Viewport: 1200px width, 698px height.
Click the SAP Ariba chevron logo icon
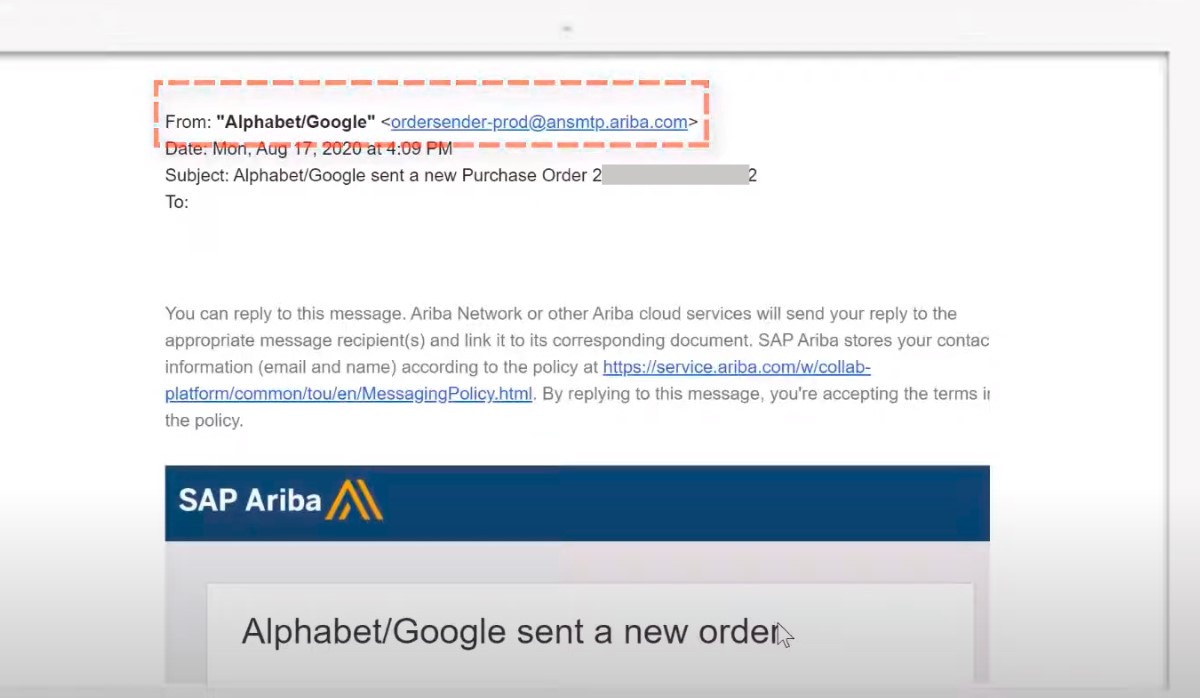[x=354, y=500]
